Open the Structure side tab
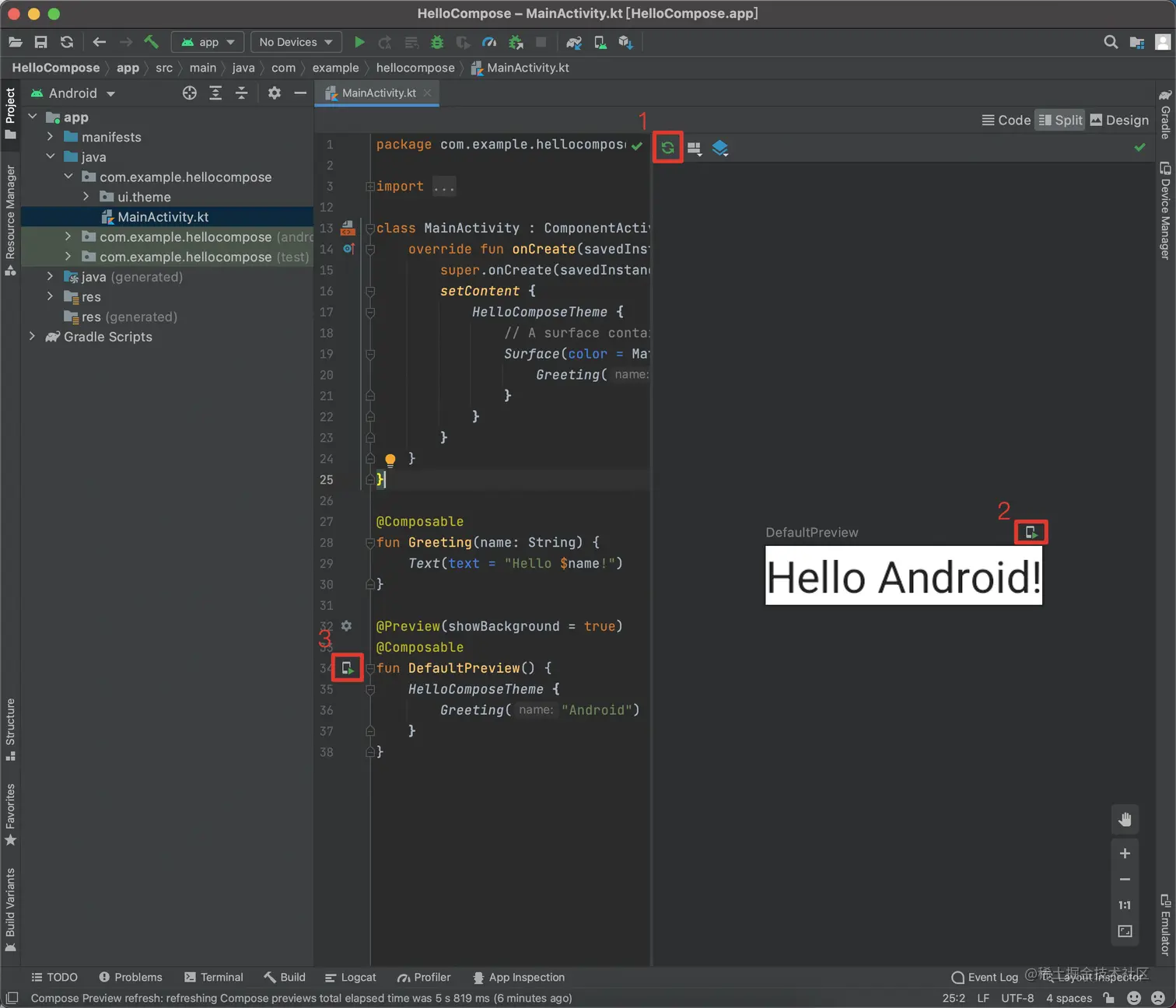Screen dimensions: 1176x1008 point(10,730)
